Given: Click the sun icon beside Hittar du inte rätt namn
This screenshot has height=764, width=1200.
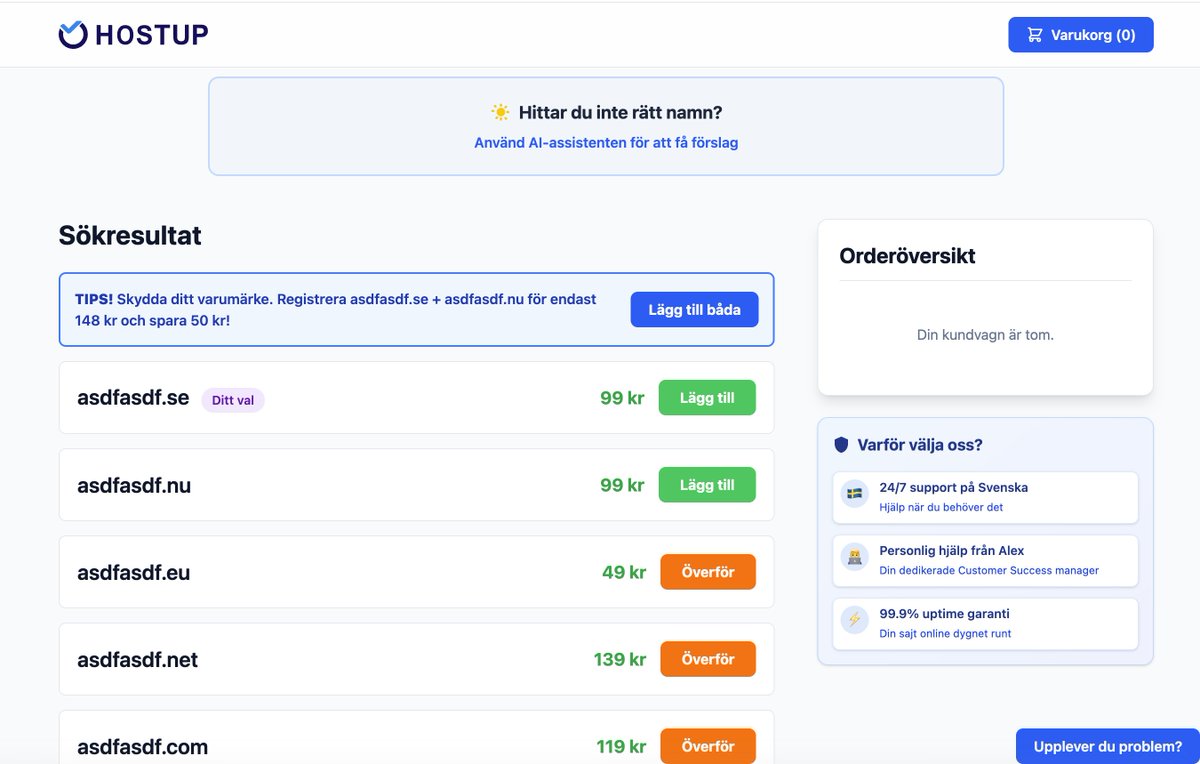Looking at the screenshot, I should pyautogui.click(x=500, y=113).
